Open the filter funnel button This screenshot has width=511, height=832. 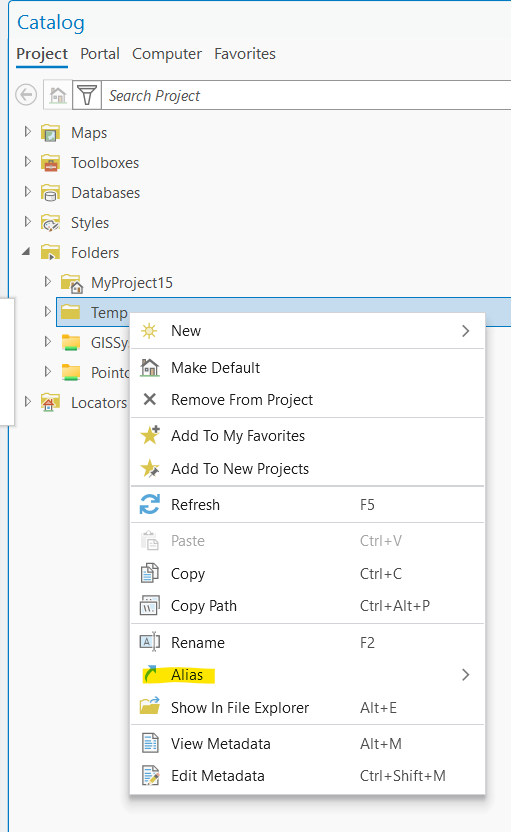(x=87, y=96)
